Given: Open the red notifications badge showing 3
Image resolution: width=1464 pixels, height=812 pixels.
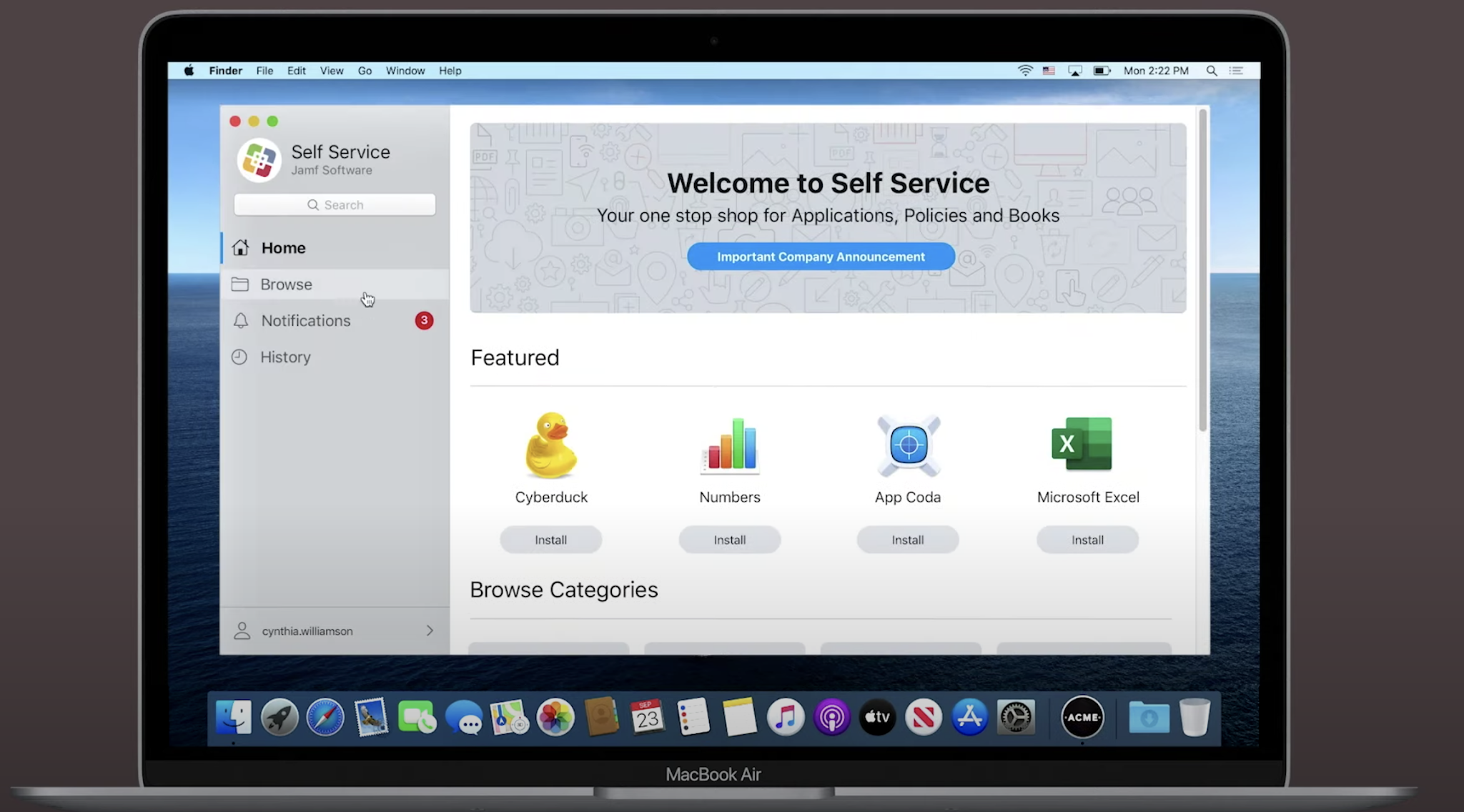Looking at the screenshot, I should tap(424, 320).
